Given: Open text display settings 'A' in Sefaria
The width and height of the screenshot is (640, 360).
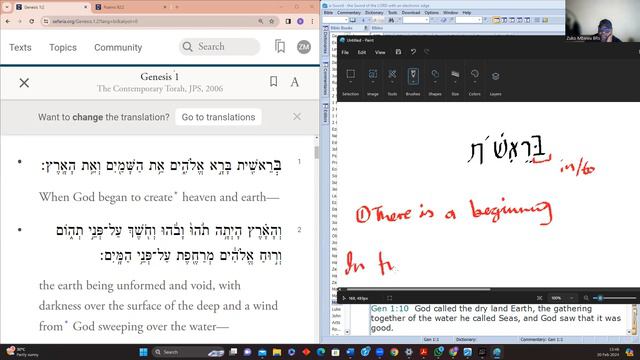Looking at the screenshot, I should 294,82.
